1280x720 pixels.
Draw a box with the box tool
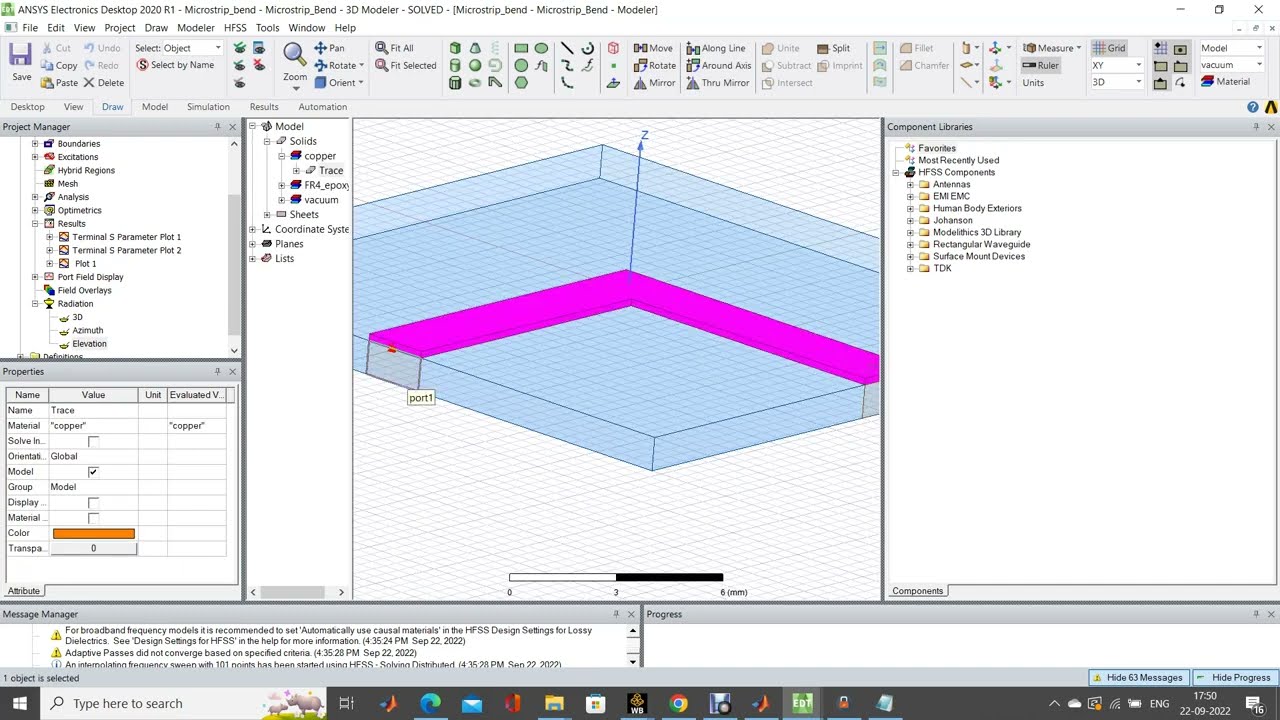[455, 48]
